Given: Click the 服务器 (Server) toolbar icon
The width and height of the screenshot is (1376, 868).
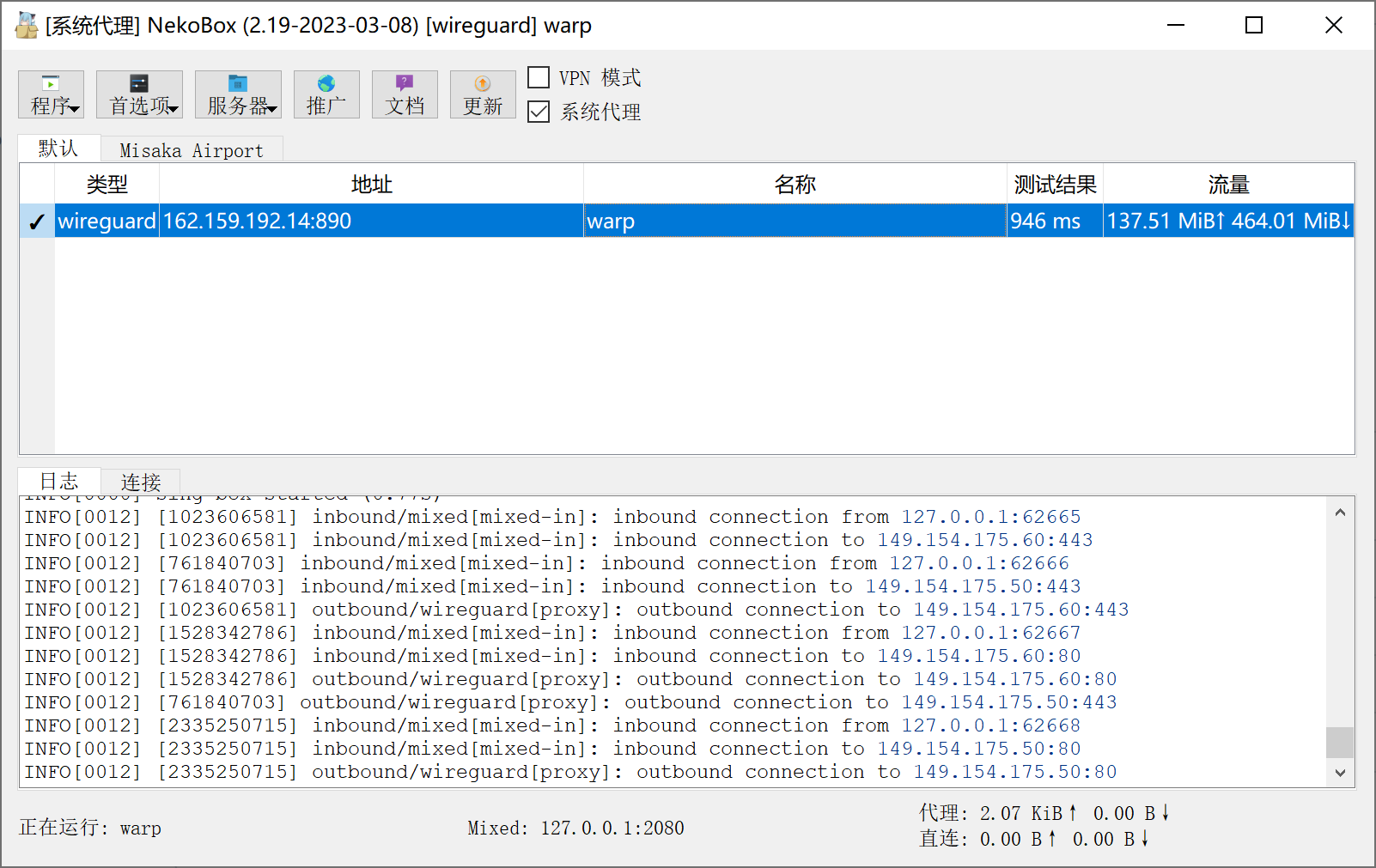Looking at the screenshot, I should 238,84.
